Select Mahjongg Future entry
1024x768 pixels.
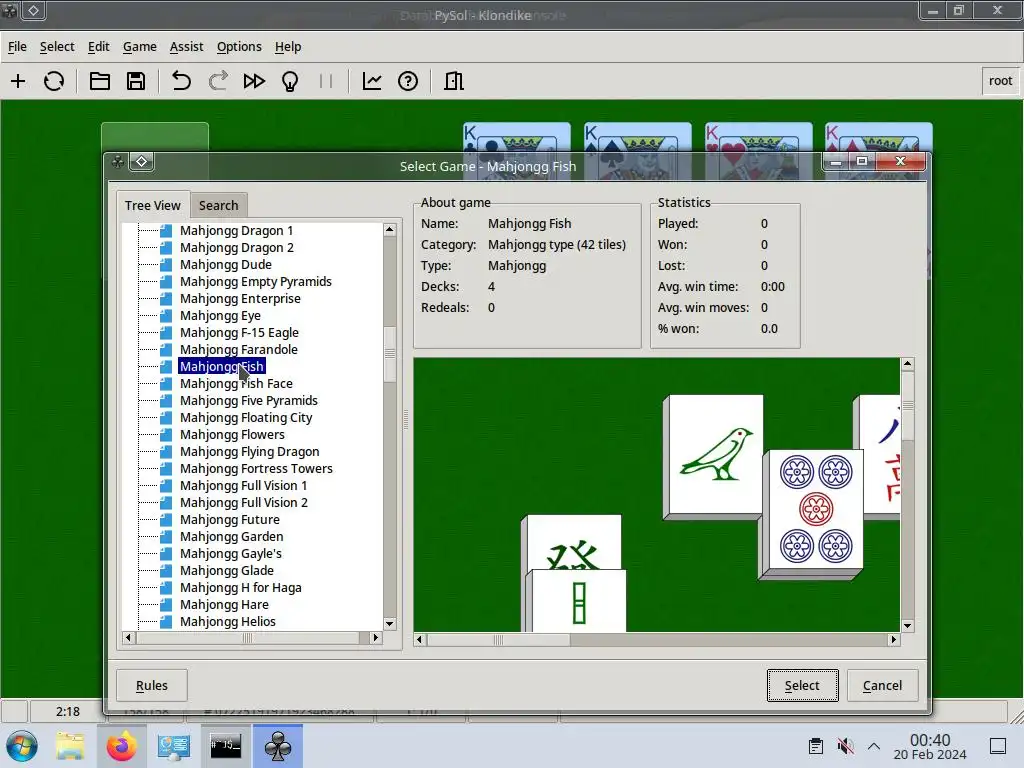(230, 519)
